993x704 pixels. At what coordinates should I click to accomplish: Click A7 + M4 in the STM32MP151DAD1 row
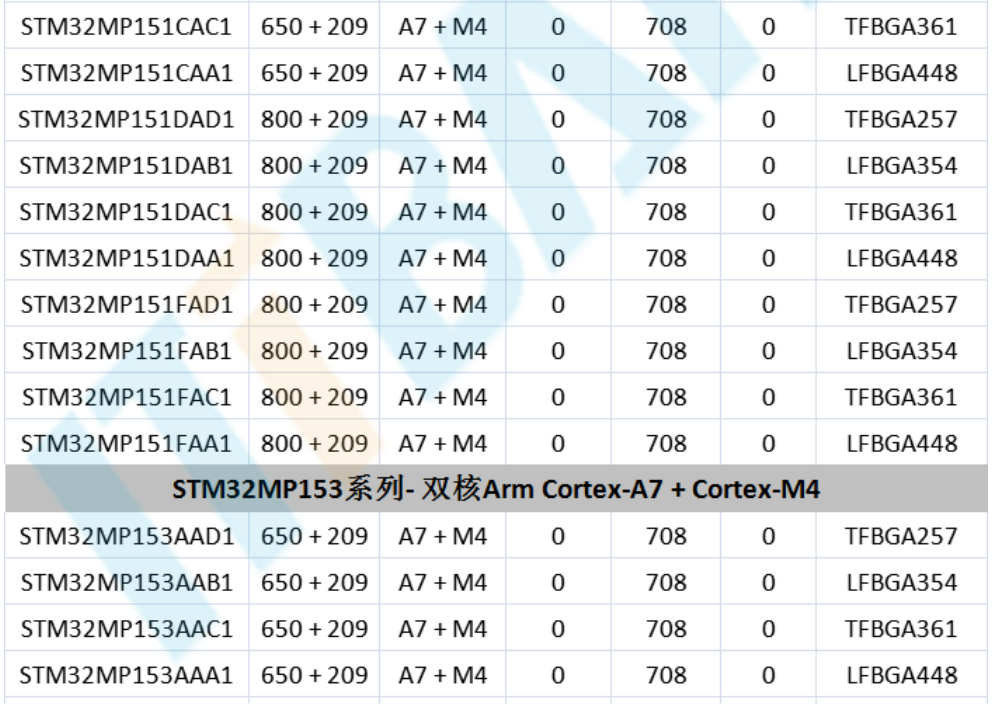(x=443, y=119)
